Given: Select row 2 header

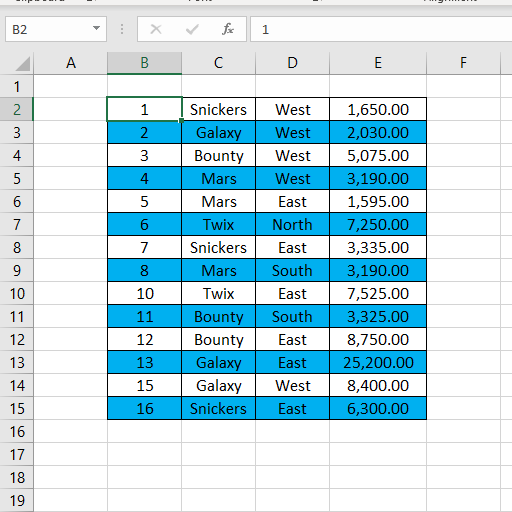Looking at the screenshot, I should tap(17, 109).
